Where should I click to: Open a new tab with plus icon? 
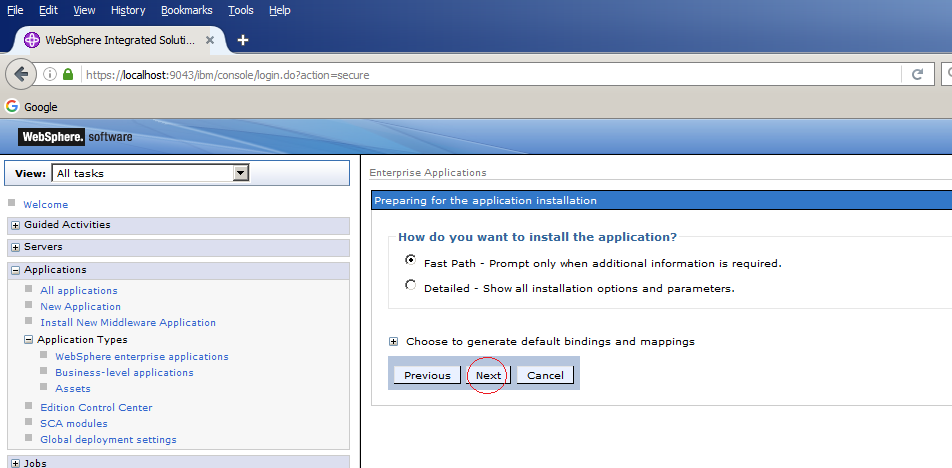coord(243,40)
